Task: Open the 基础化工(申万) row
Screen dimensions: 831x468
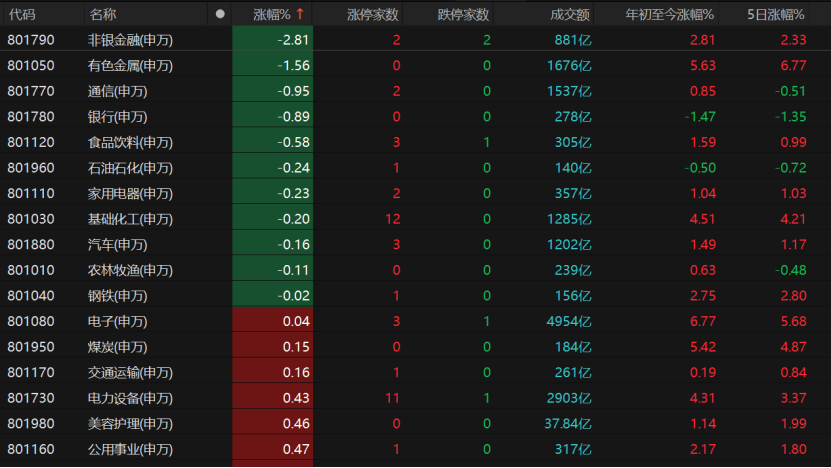Action: 130,219
